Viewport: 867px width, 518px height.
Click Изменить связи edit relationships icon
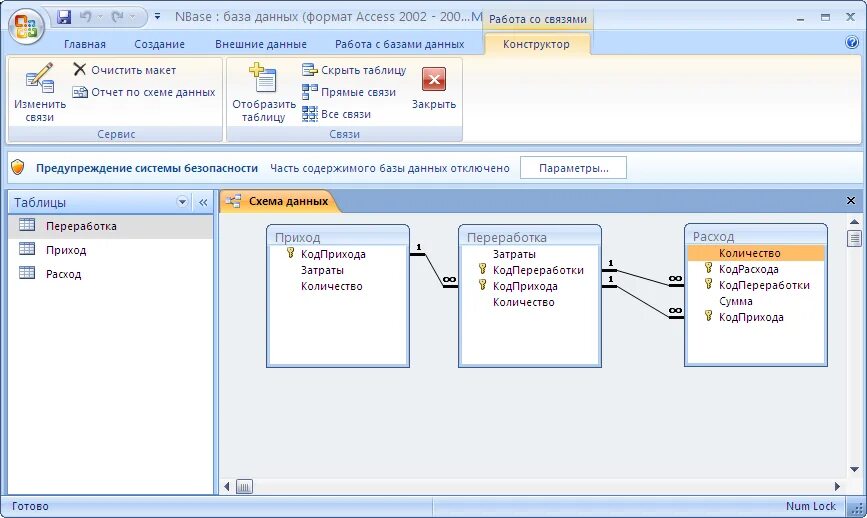coord(40,92)
